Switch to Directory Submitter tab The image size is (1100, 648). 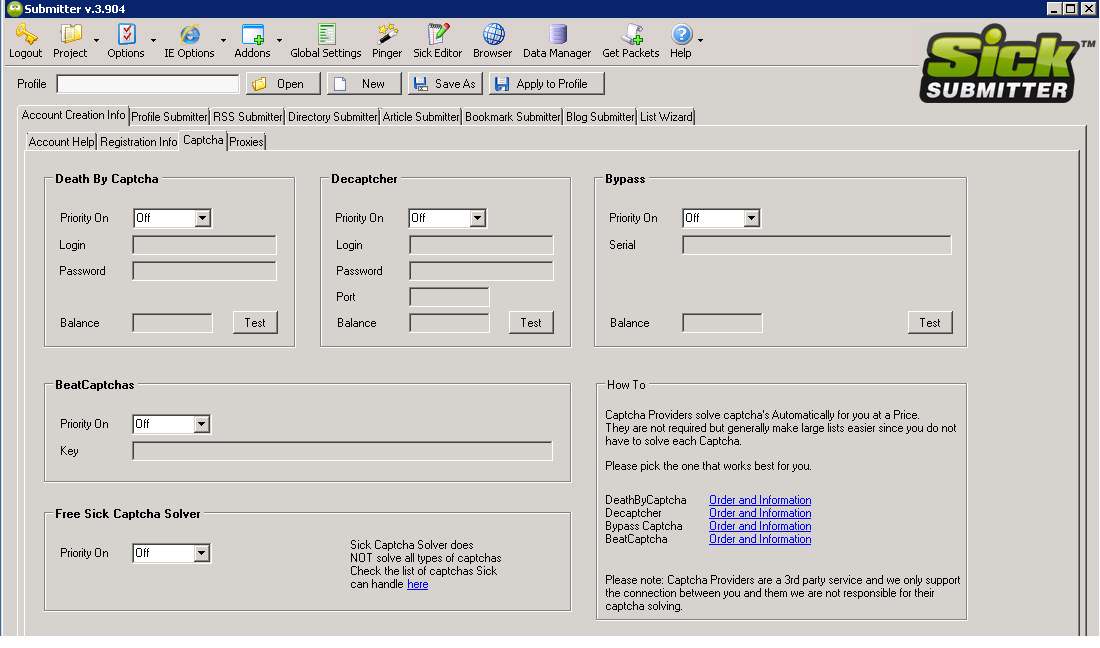pyautogui.click(x=333, y=116)
